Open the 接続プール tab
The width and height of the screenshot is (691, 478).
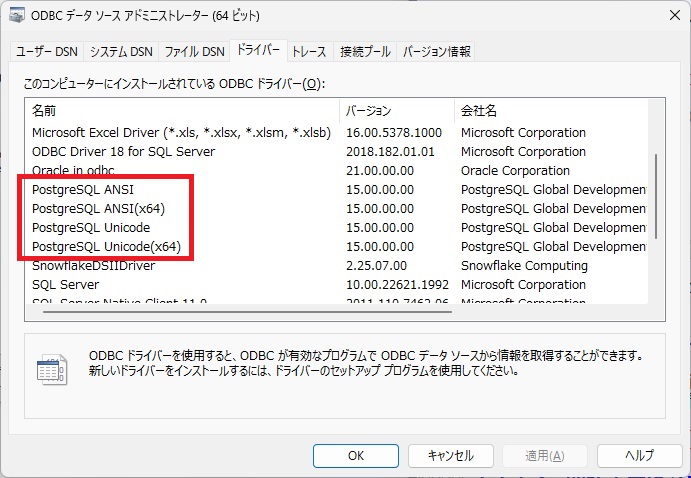click(365, 52)
